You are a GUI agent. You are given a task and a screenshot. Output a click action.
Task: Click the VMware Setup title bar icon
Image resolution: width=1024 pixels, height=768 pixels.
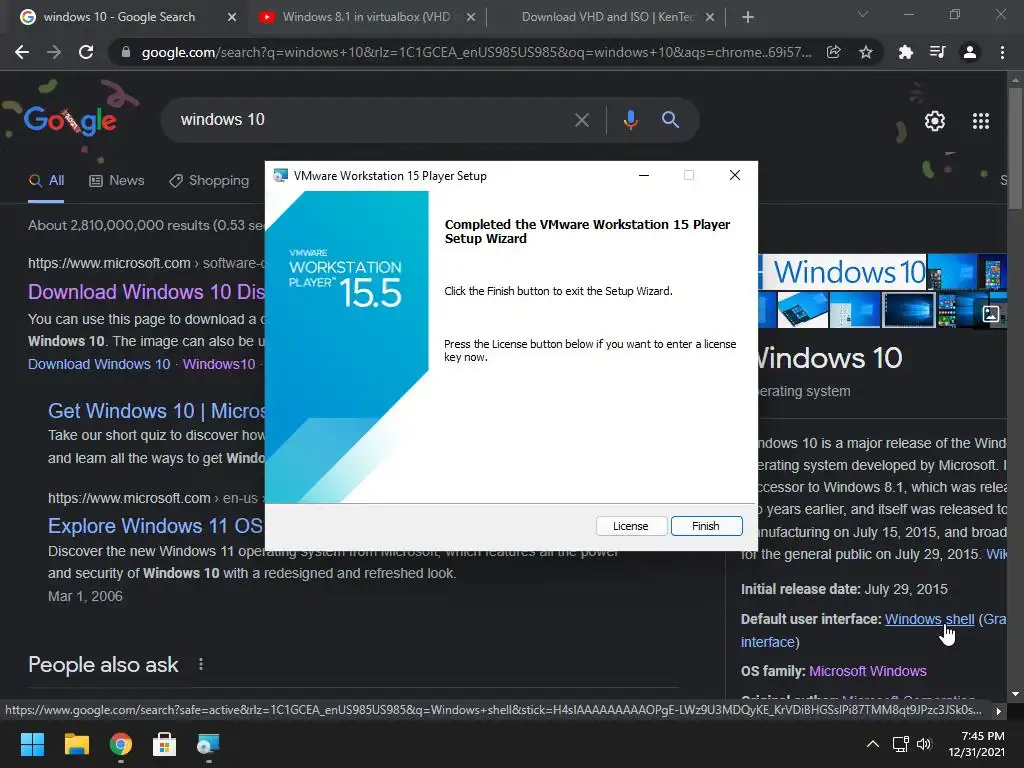click(x=281, y=176)
